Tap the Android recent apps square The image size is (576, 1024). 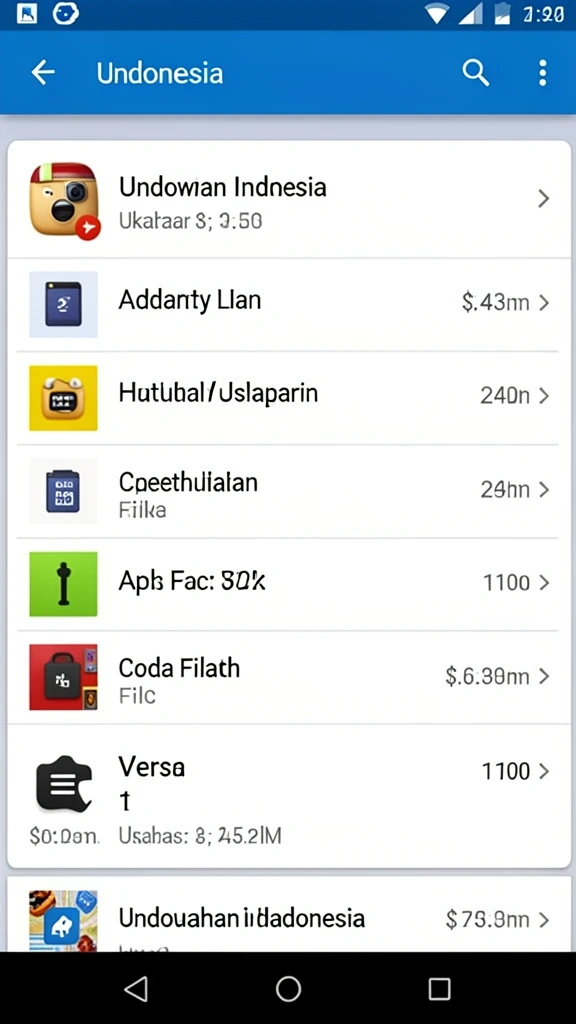440,989
